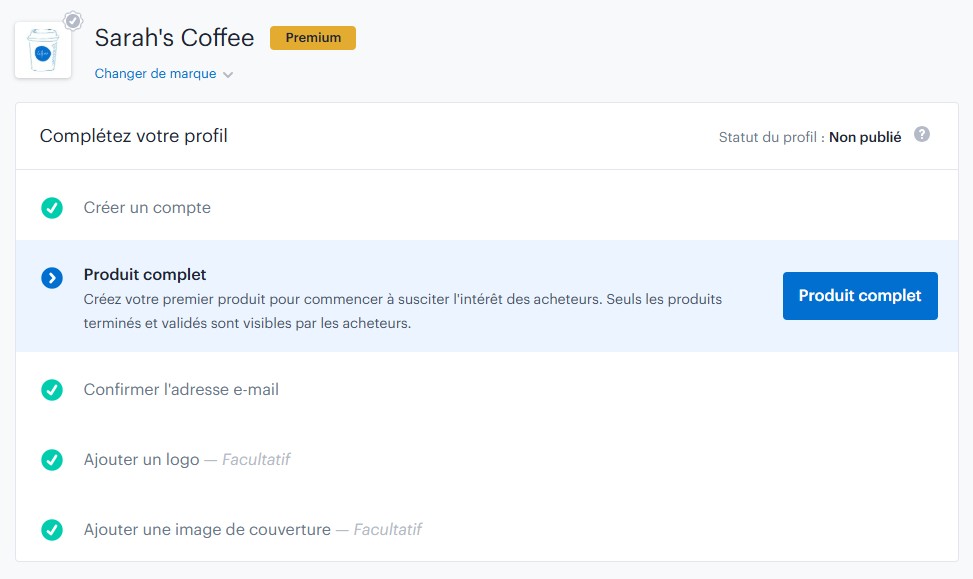973x579 pixels.
Task: Click the help question mark icon
Action: pos(922,134)
